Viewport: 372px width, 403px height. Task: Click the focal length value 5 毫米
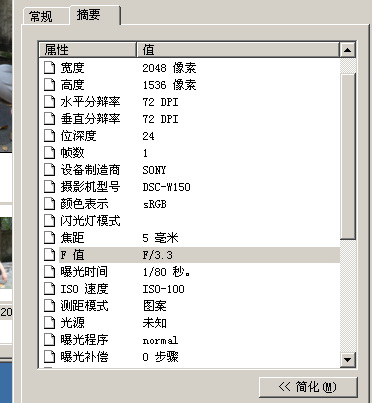[x=160, y=238]
